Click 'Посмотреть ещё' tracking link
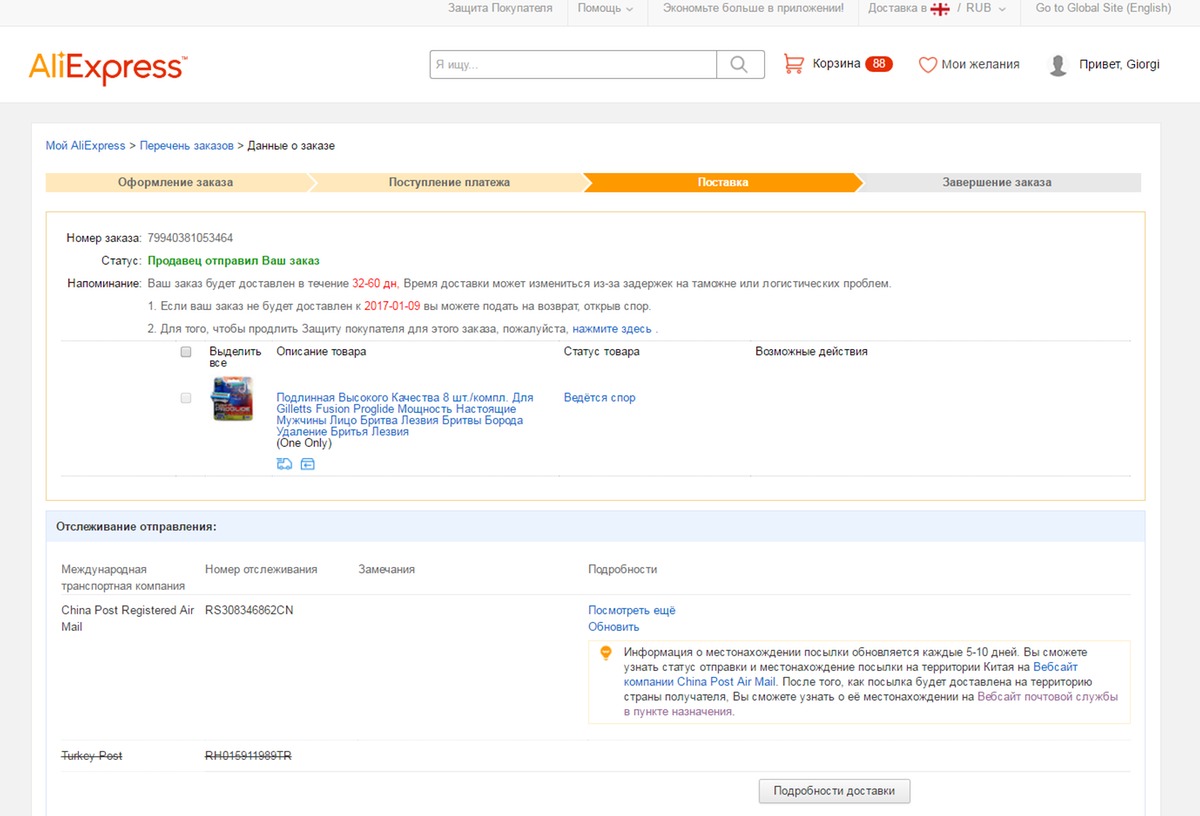This screenshot has height=816, width=1200. click(x=632, y=610)
